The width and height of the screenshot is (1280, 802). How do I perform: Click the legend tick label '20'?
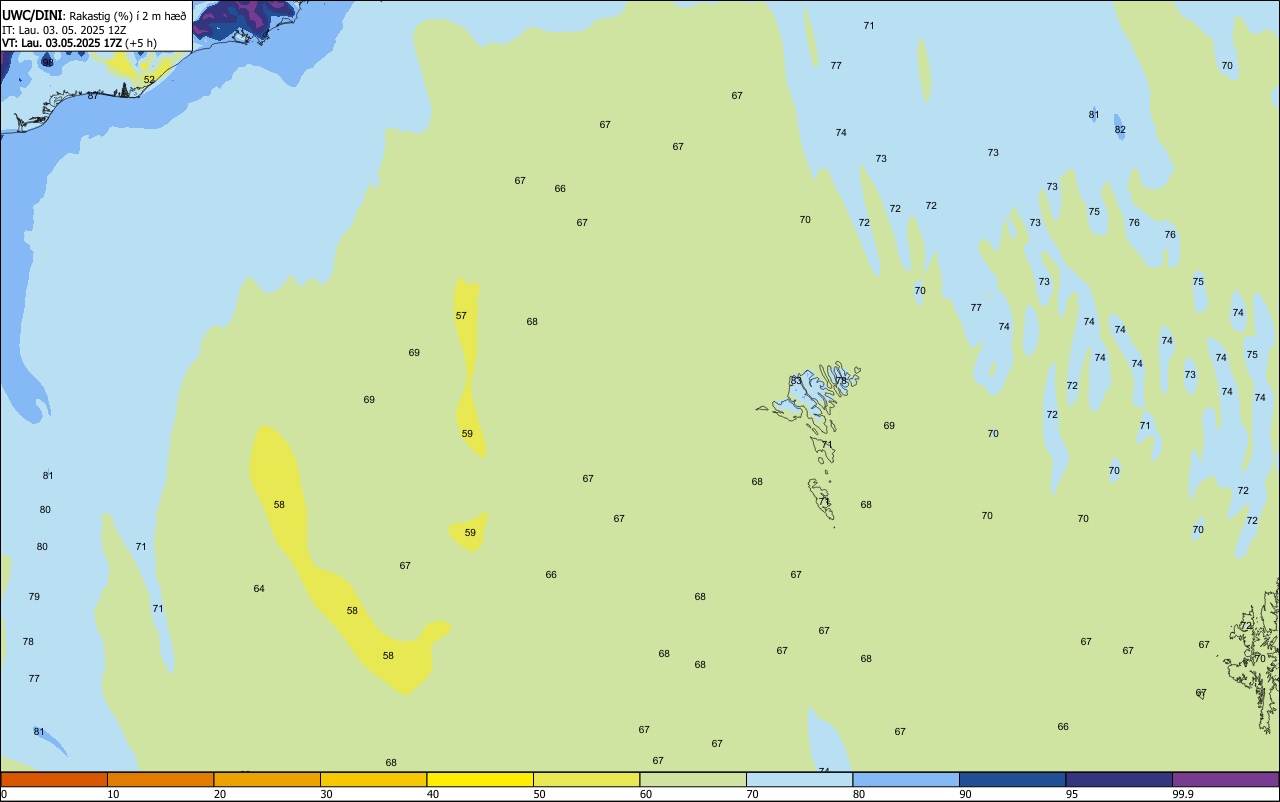[219, 794]
